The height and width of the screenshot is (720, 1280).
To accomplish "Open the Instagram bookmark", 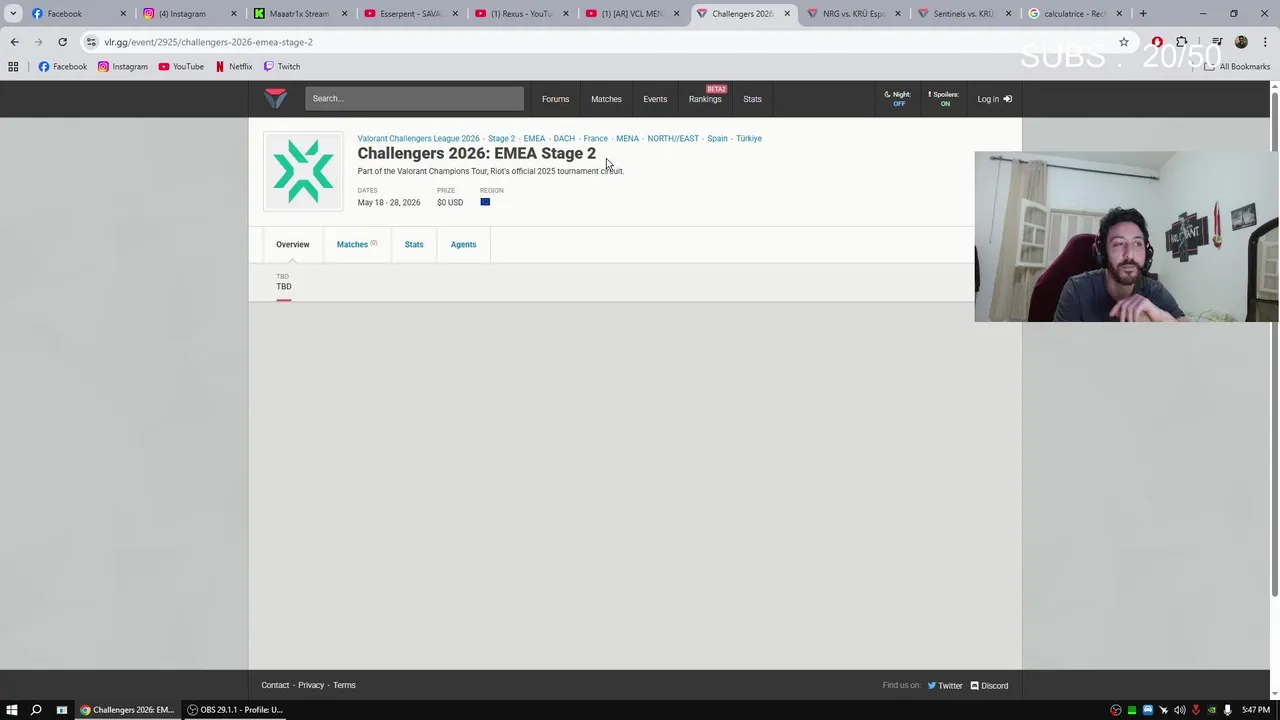I will [122, 66].
